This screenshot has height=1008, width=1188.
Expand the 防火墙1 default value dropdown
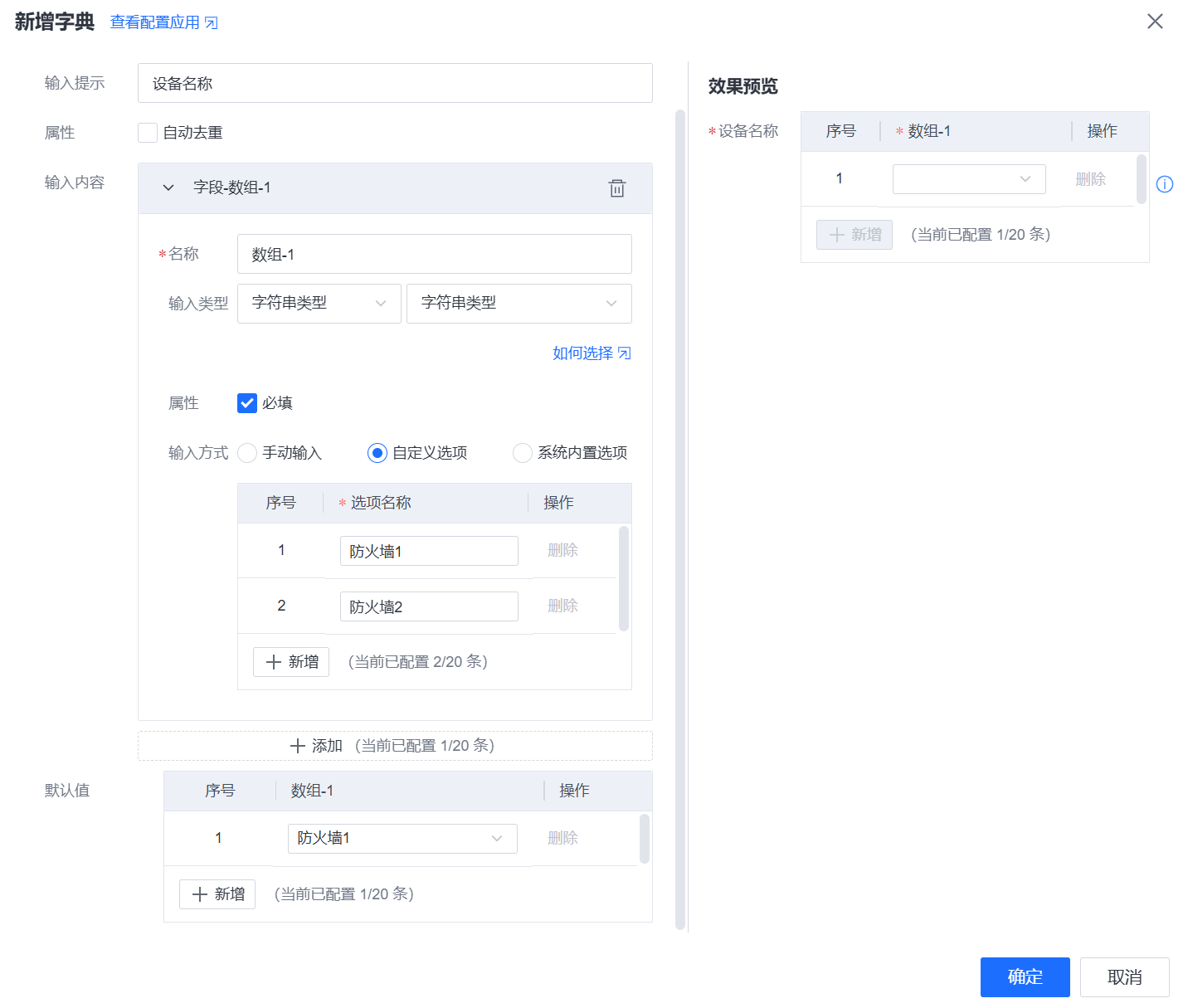[402, 839]
